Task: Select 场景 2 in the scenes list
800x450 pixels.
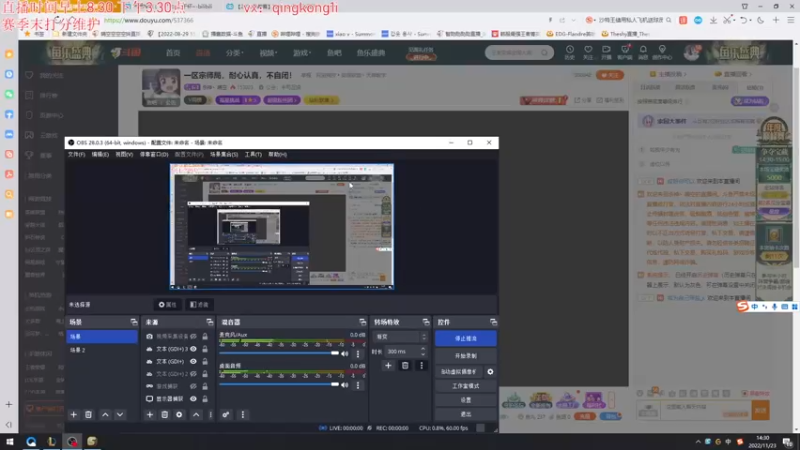Action: coord(102,350)
